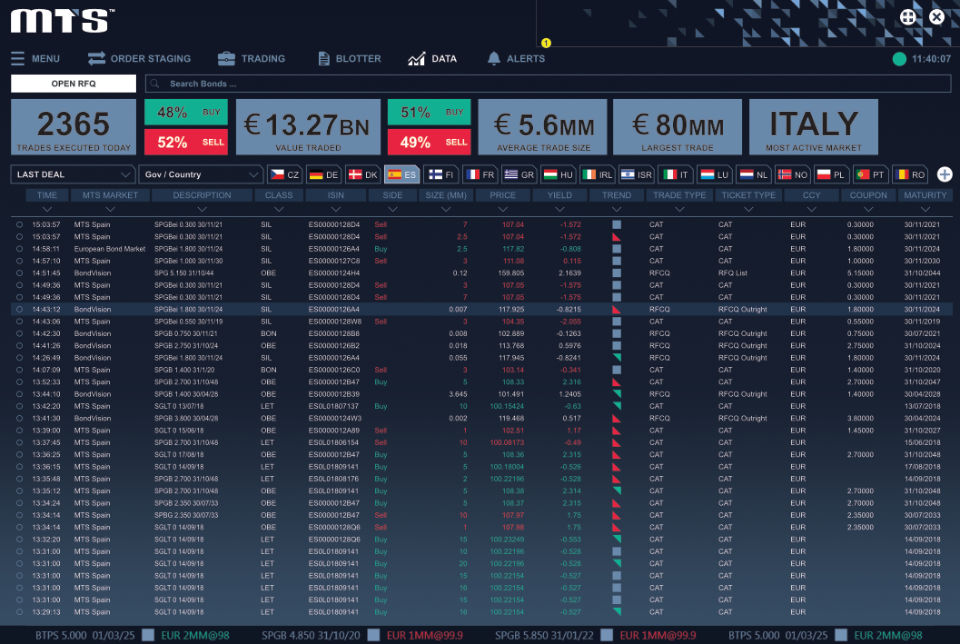This screenshot has width=960, height=644.
Task: Select the IT flag filter
Action: [x=675, y=174]
